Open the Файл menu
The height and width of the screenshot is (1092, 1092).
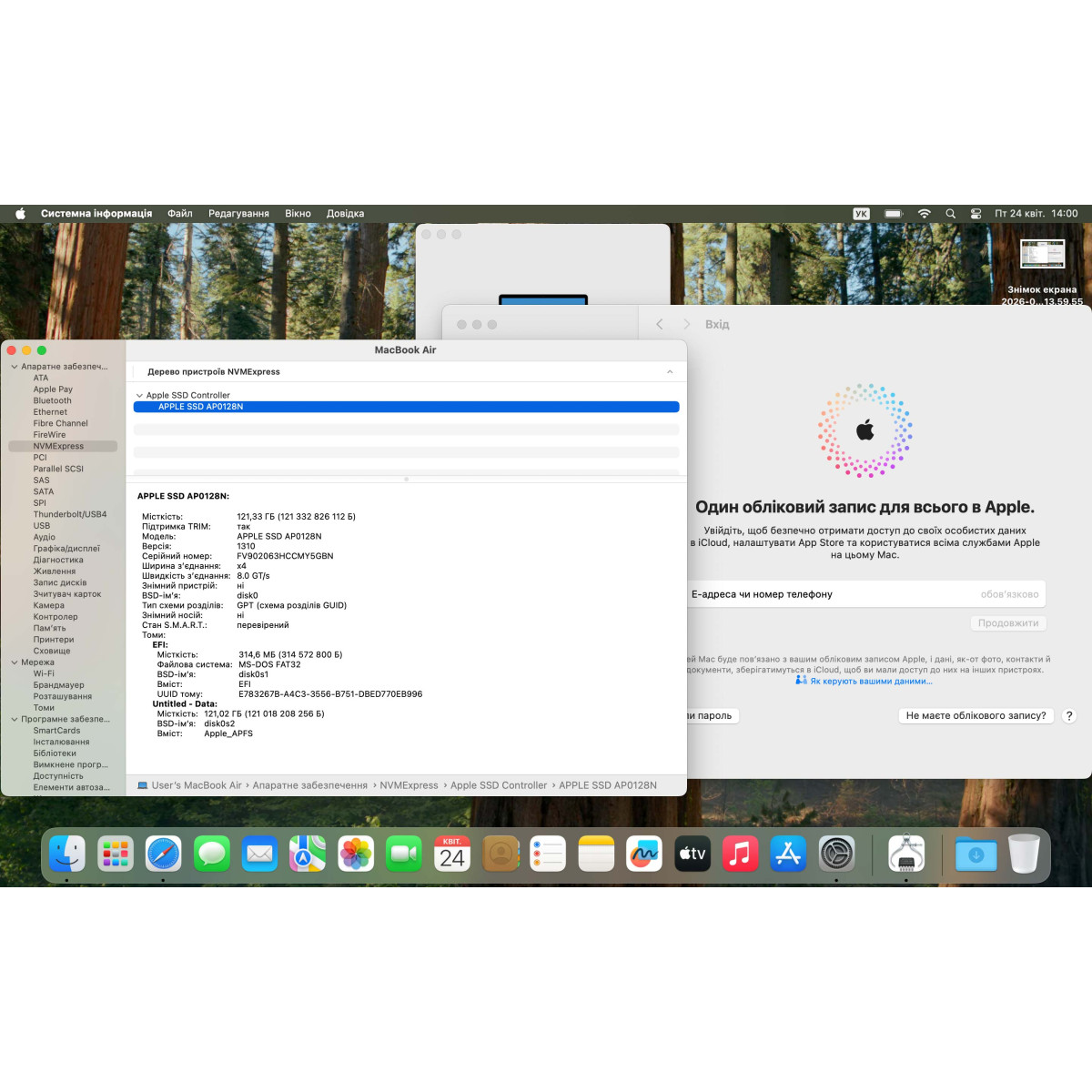[x=180, y=214]
